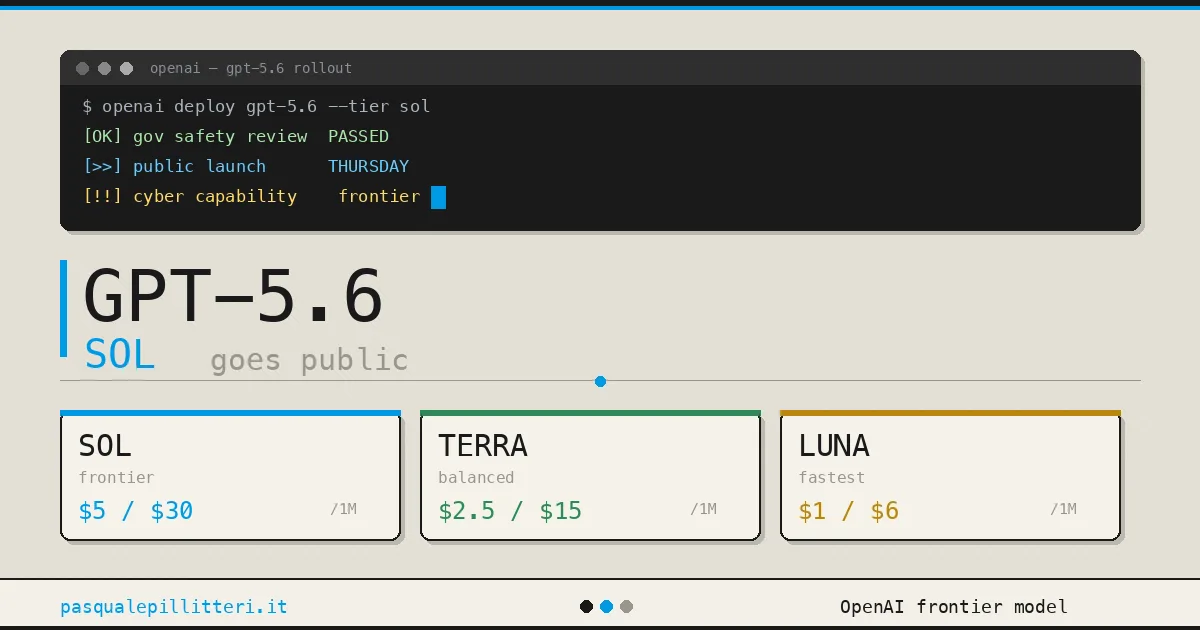This screenshot has width=1200, height=630.
Task: Click the 'frontier' label in SOL card
Action: [x=116, y=477]
